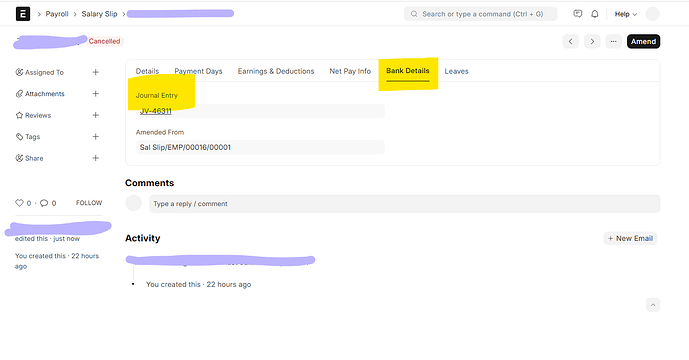Open the three-dot more options menu
Viewport: 689px width, 360px height.
coord(613,41)
